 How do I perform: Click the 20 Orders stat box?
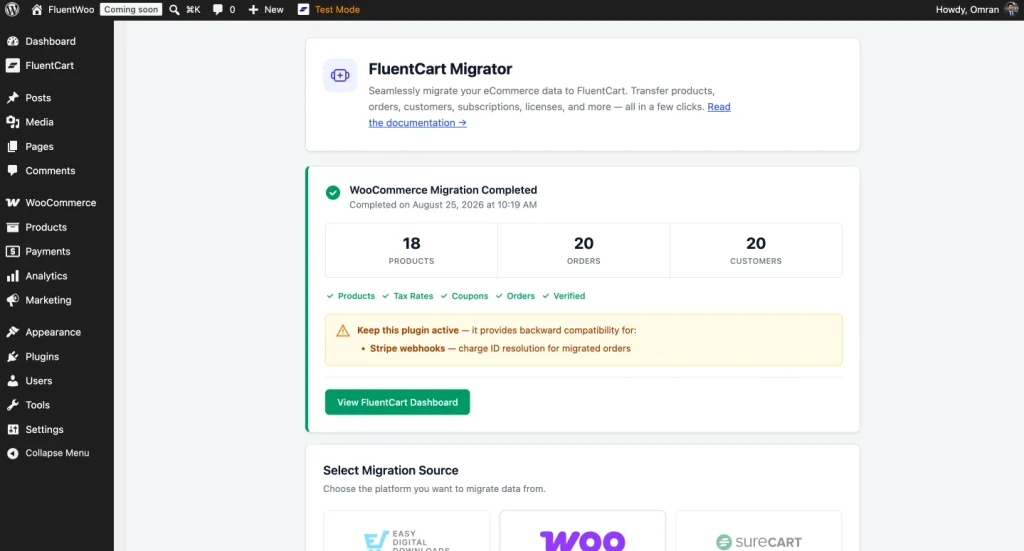click(x=583, y=251)
